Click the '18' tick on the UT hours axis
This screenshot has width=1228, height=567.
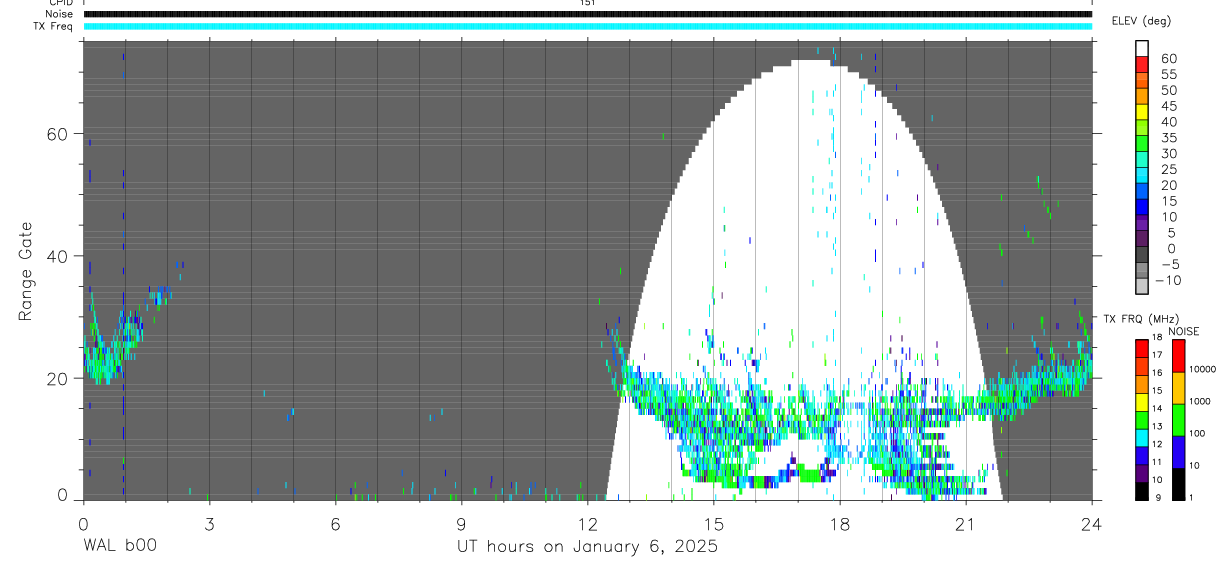coord(839,523)
